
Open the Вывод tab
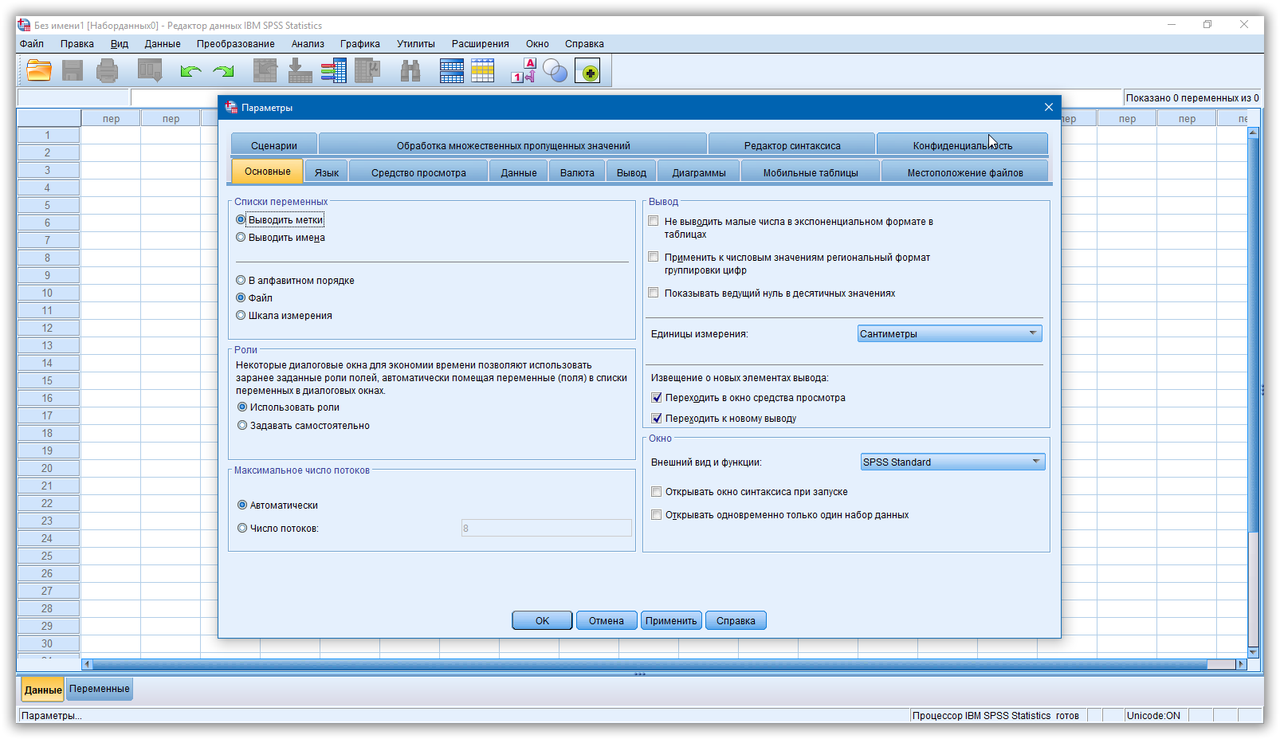point(631,172)
